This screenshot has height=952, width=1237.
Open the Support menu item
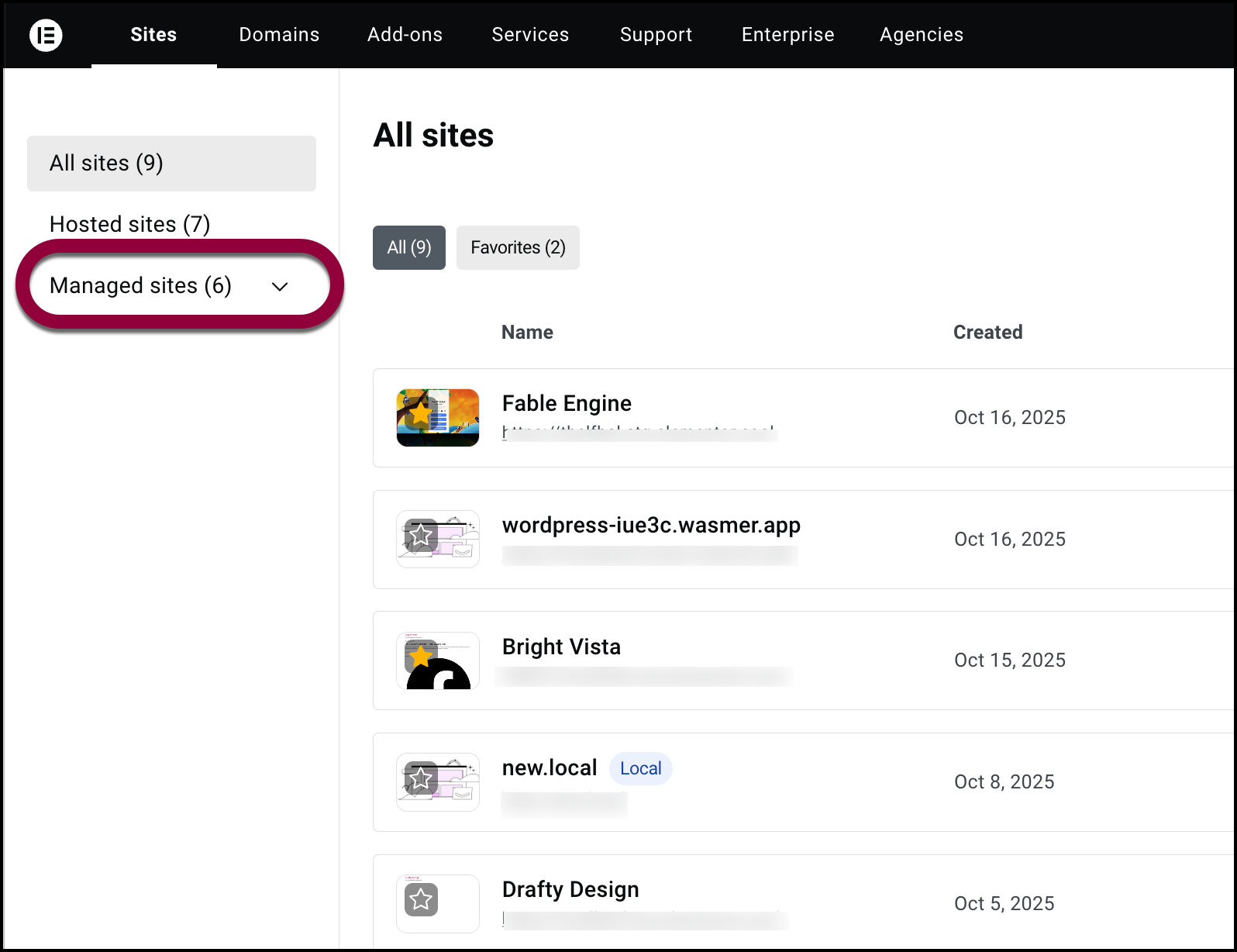click(x=656, y=35)
